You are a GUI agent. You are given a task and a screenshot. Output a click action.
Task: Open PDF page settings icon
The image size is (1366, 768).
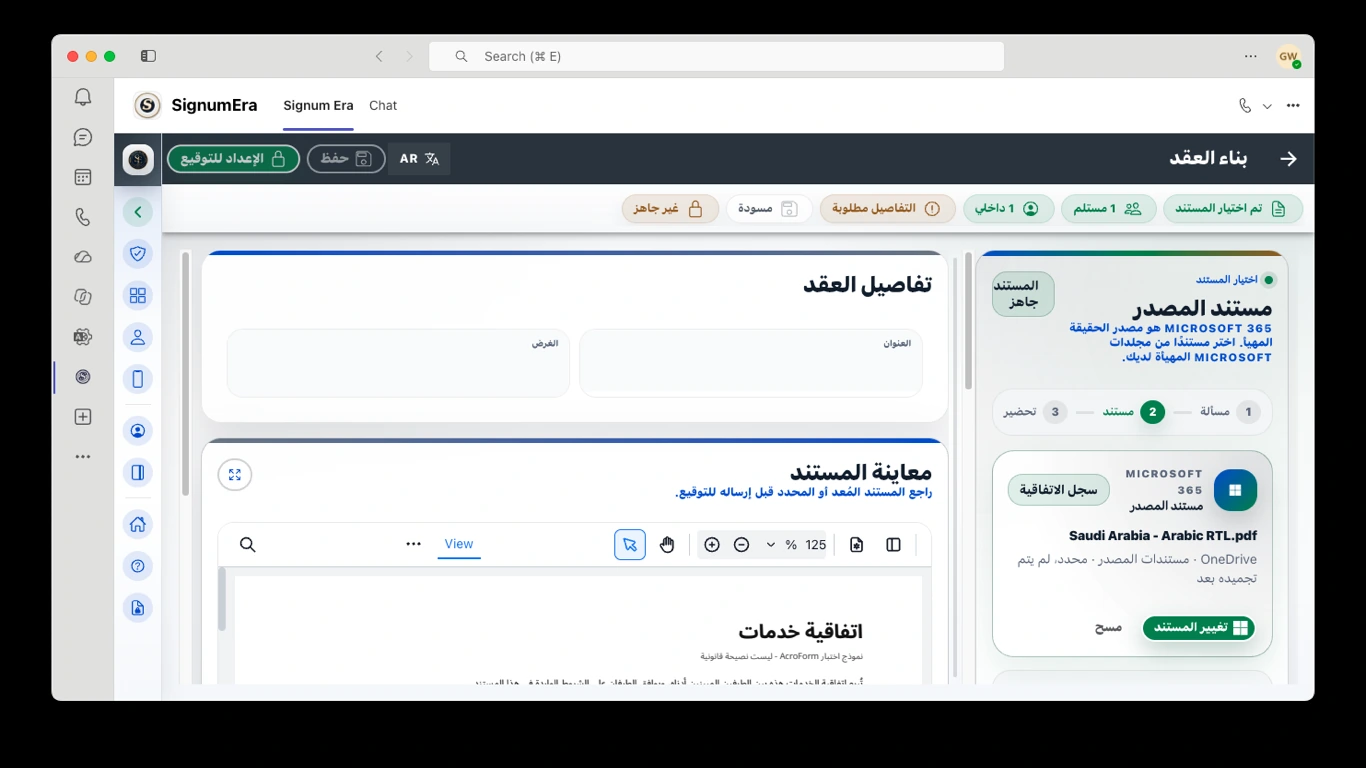(x=857, y=545)
